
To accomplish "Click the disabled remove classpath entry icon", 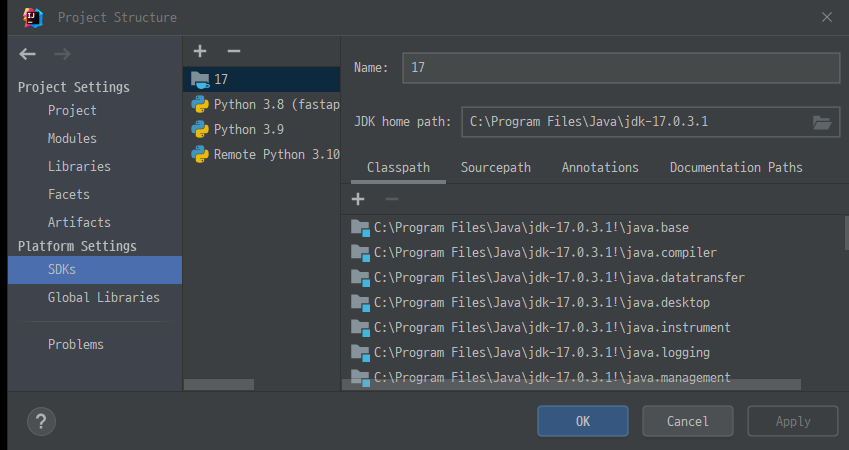I will [391, 199].
